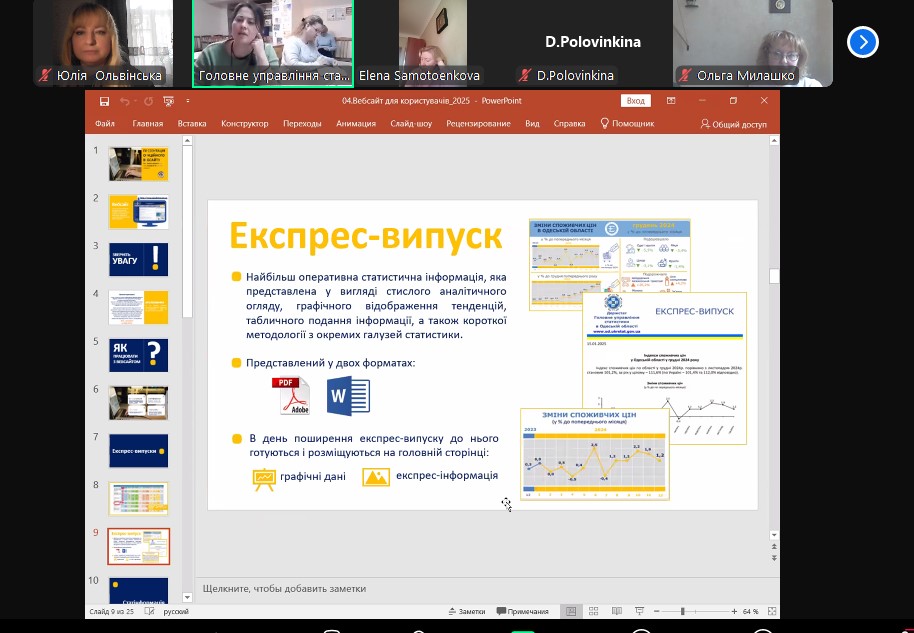Select slide 7 thumbnail Експрес-випуски
Image resolution: width=914 pixels, height=633 pixels.
(138, 451)
